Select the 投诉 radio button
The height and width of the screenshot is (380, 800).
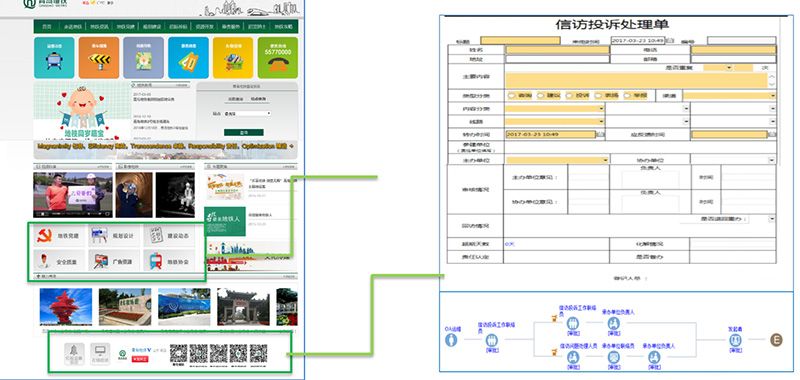point(569,96)
